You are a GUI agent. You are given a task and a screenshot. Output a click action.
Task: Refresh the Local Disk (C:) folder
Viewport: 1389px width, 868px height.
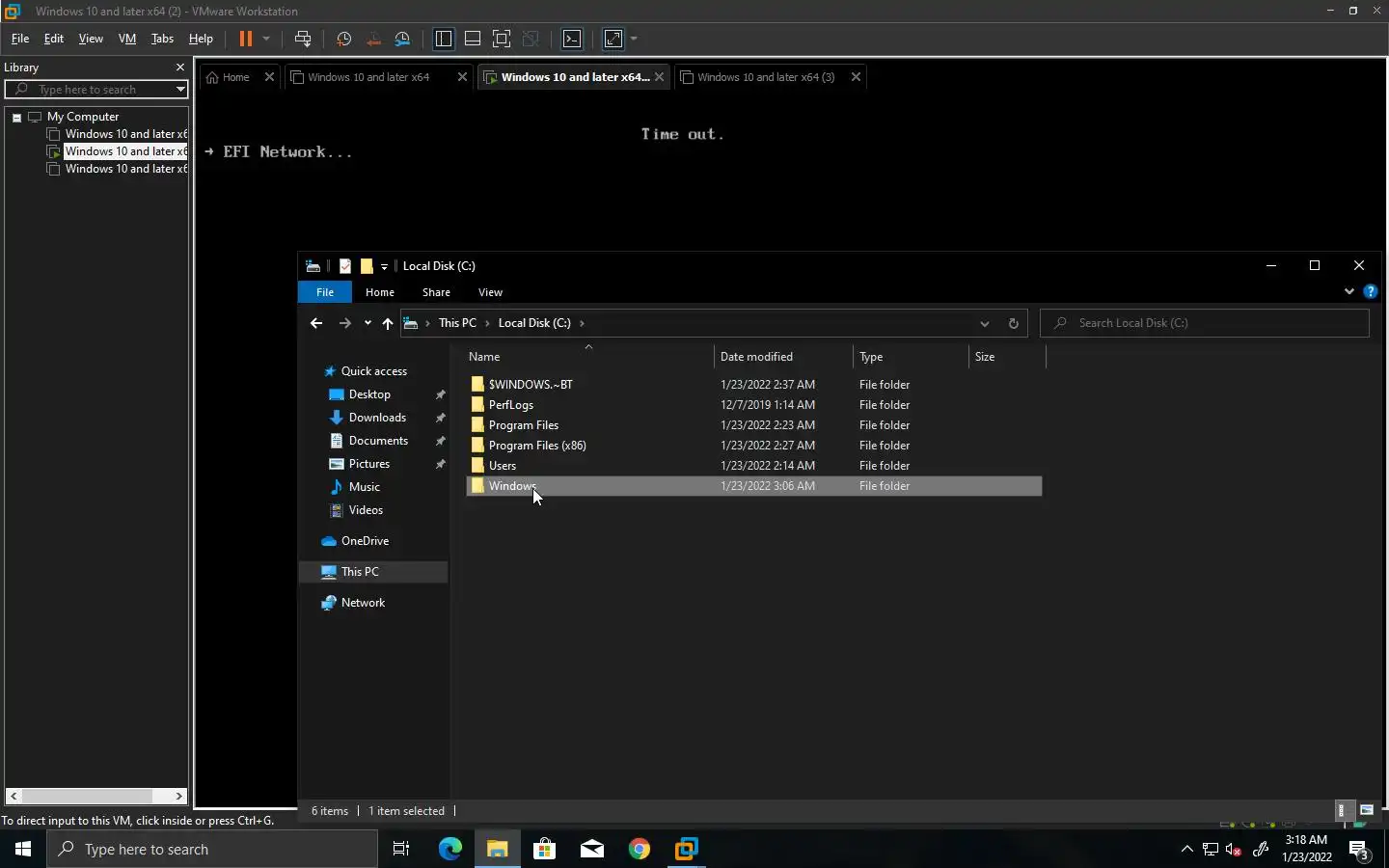(1013, 323)
